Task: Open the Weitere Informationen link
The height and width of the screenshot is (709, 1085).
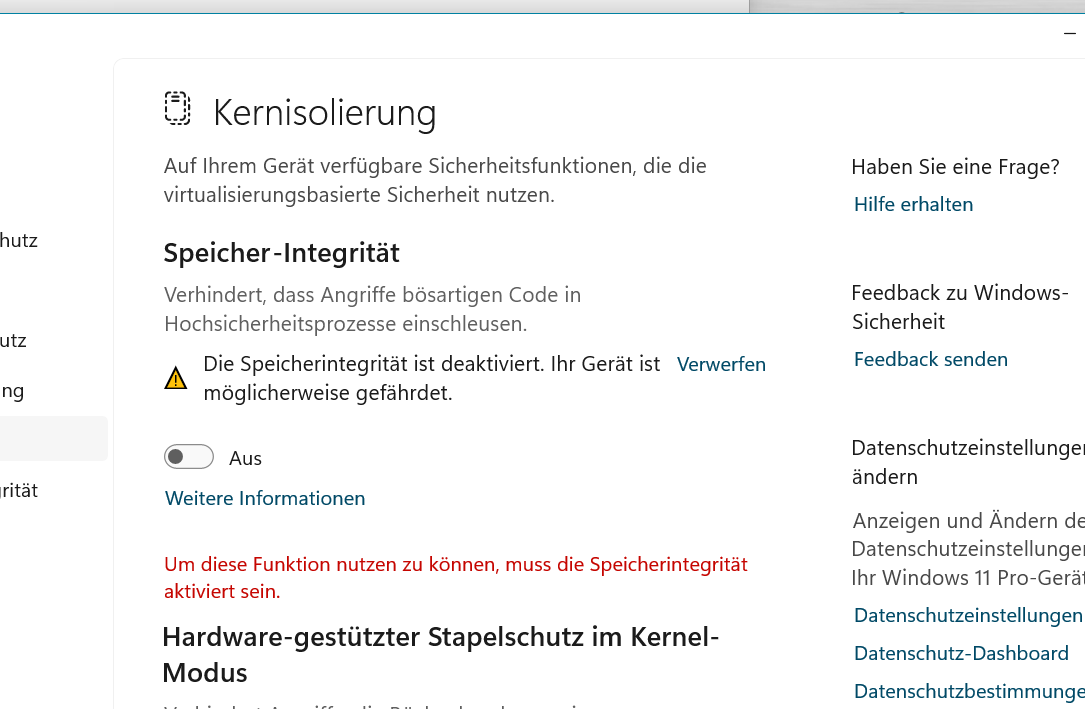Action: pyautogui.click(x=265, y=498)
